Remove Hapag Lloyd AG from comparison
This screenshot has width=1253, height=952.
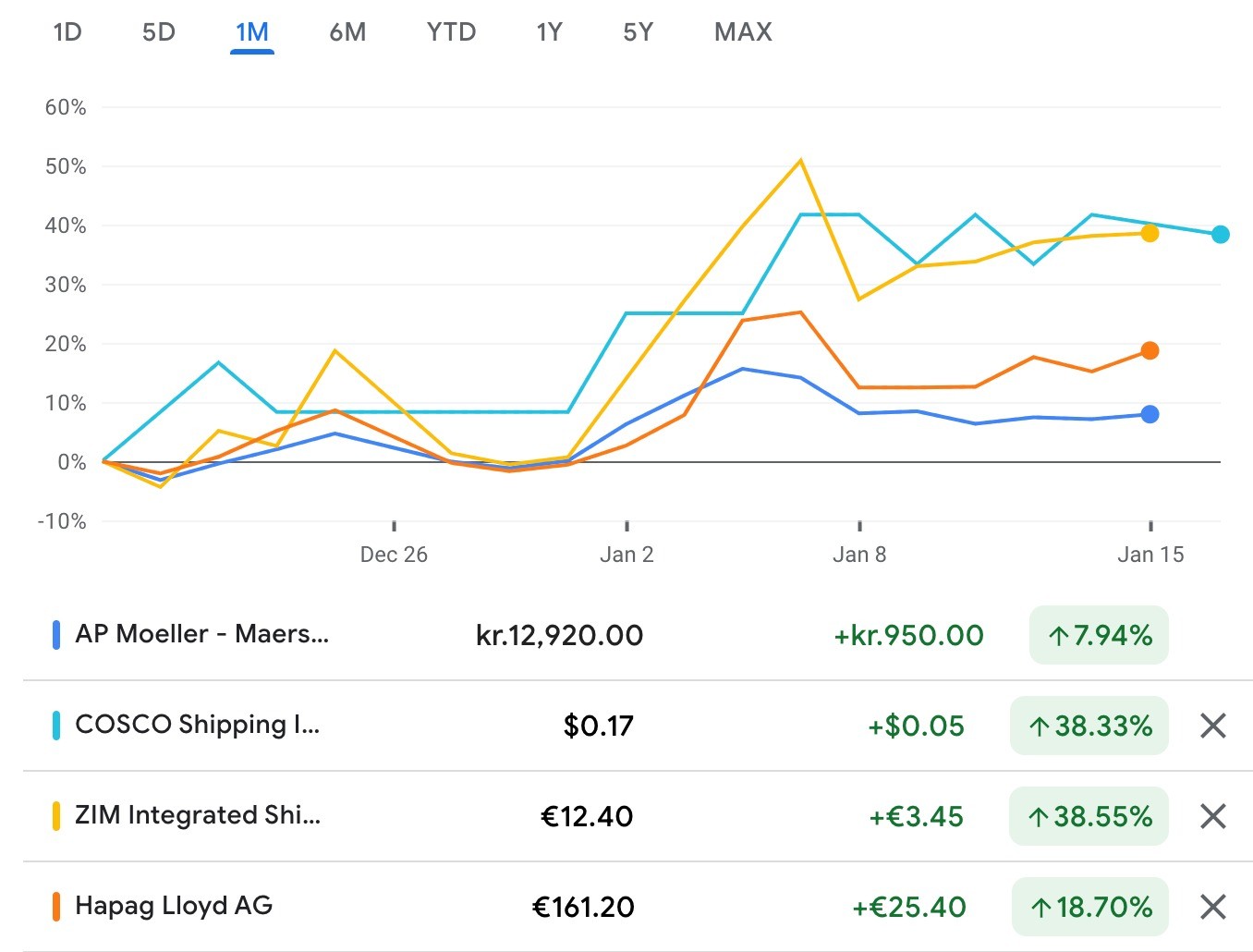coord(1212,907)
